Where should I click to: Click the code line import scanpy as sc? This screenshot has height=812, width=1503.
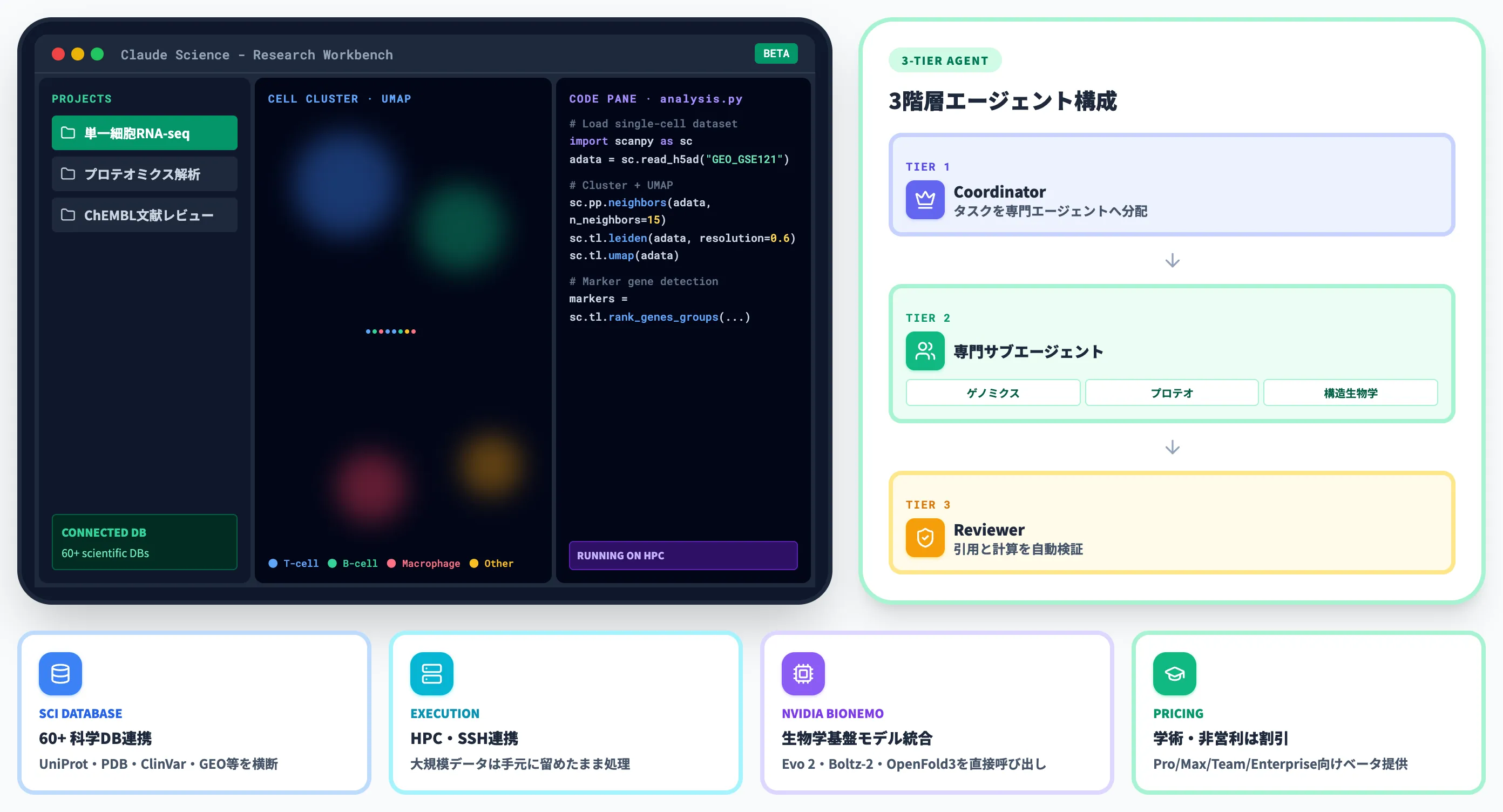631,141
